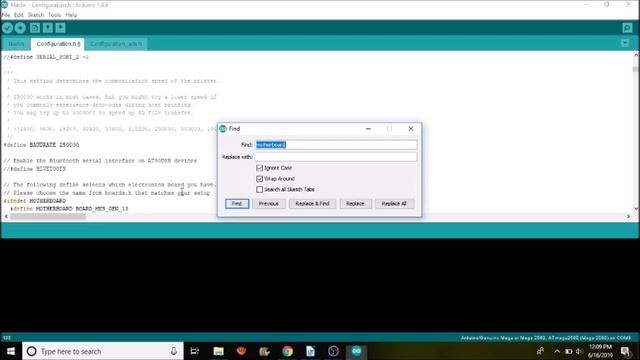Open the Help menu
The height and width of the screenshot is (360, 640).
71,15
